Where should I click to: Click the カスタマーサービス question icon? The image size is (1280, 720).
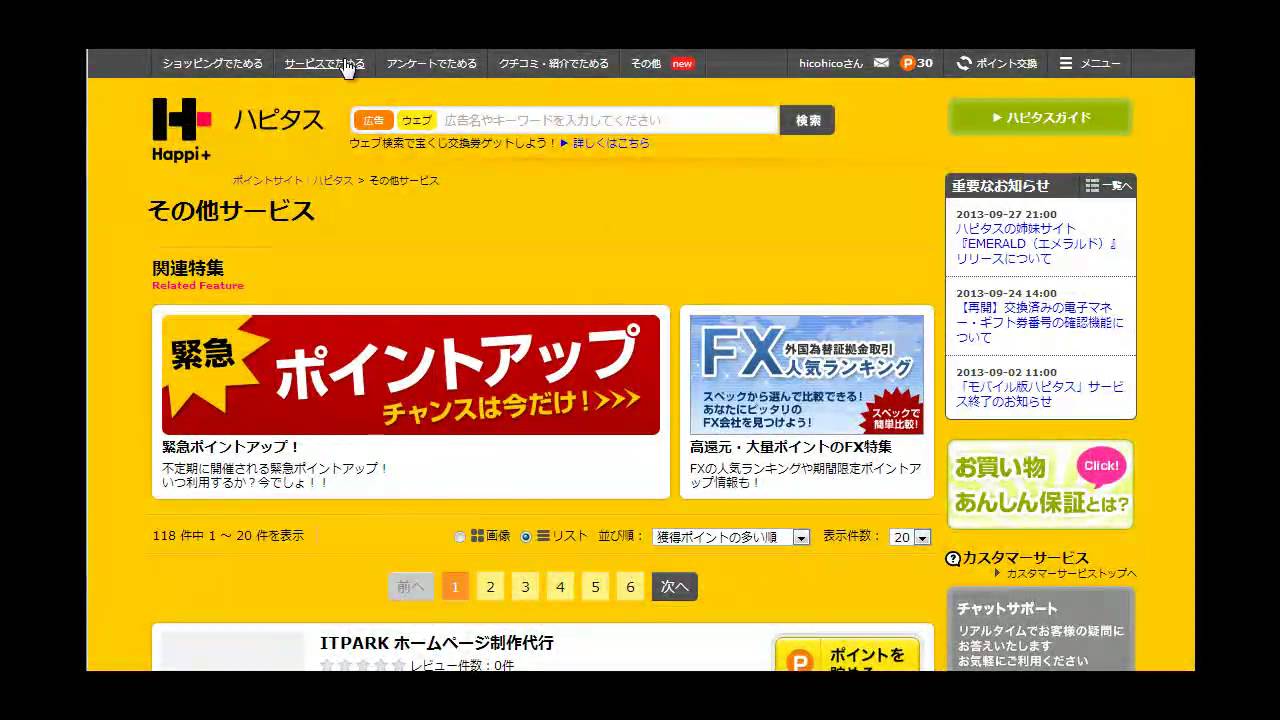pyautogui.click(x=953, y=559)
